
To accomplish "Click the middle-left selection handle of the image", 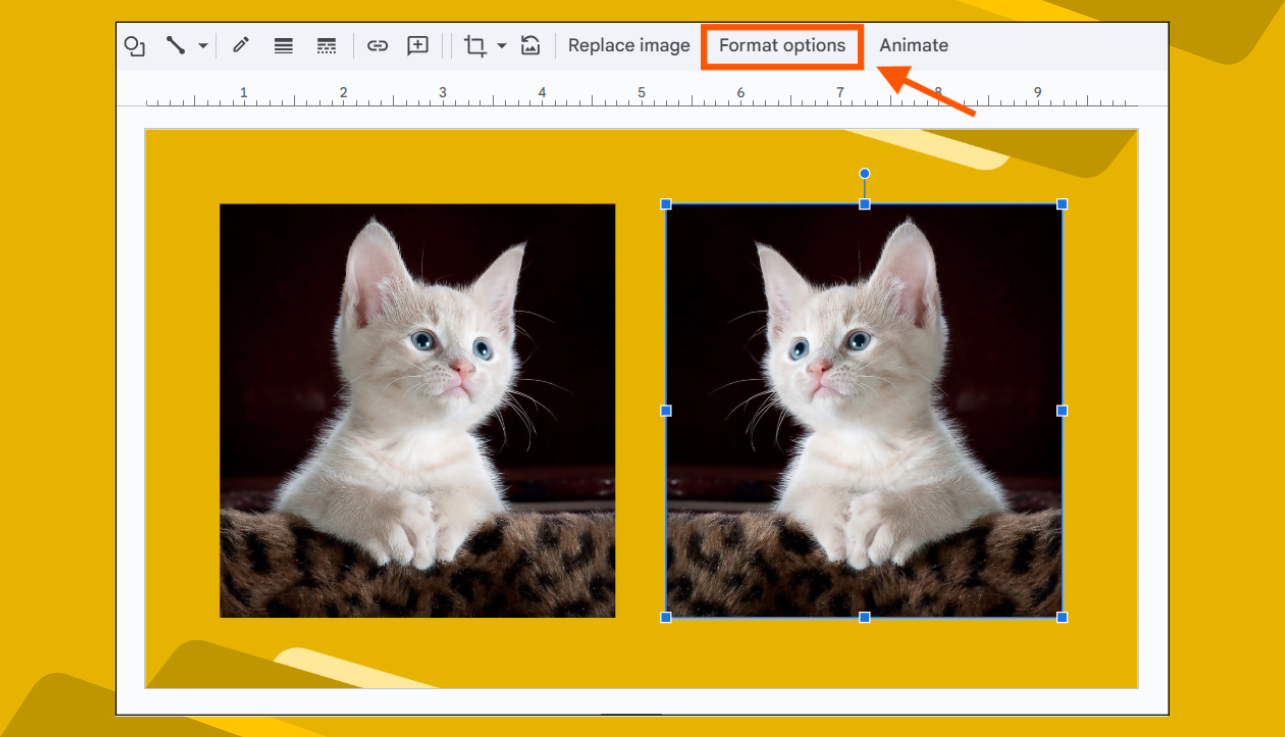I will (x=664, y=410).
